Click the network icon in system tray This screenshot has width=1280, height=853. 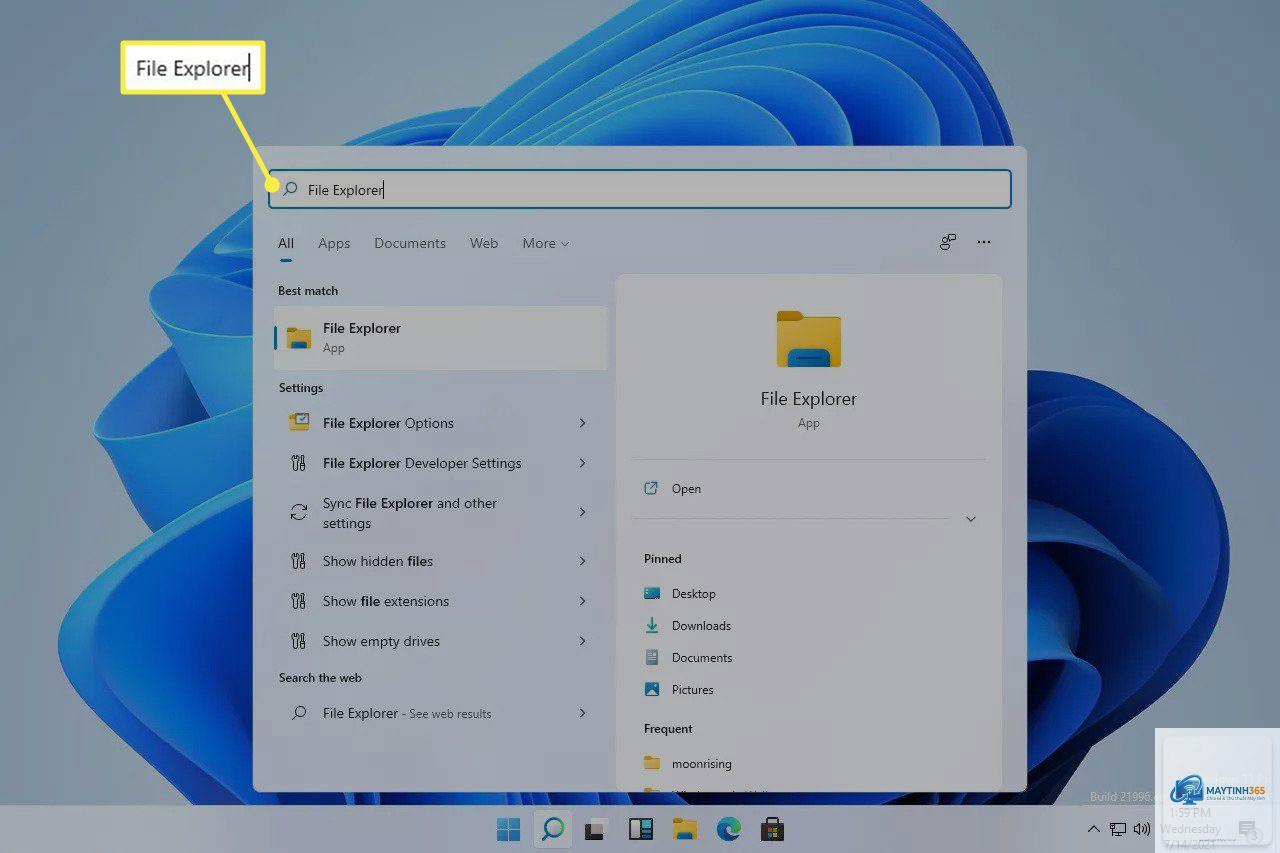point(1118,829)
